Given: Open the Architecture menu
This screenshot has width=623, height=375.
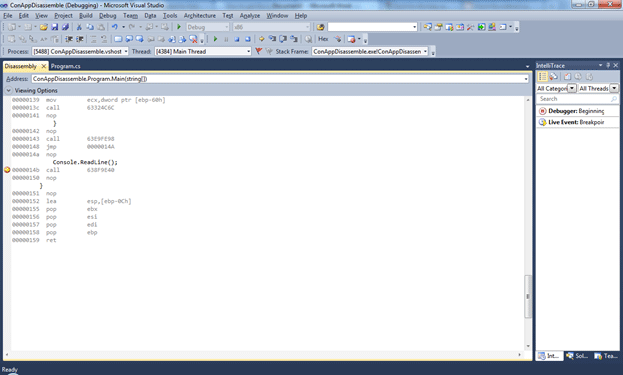Looking at the screenshot, I should (x=199, y=15).
